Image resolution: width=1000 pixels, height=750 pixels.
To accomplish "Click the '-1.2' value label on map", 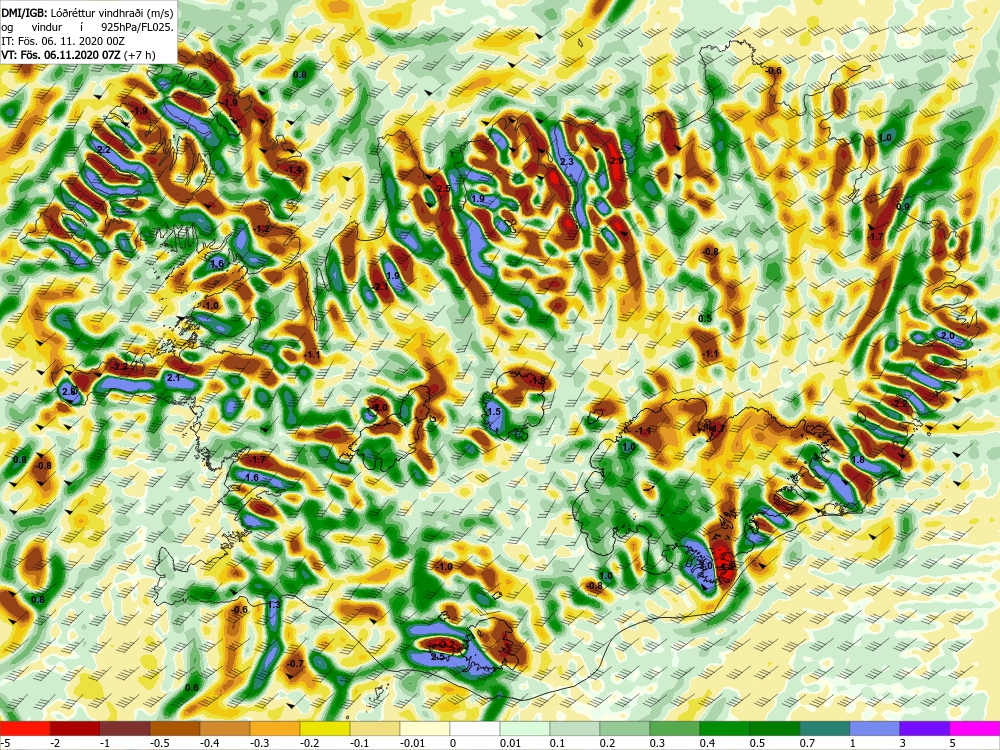I will [261, 229].
